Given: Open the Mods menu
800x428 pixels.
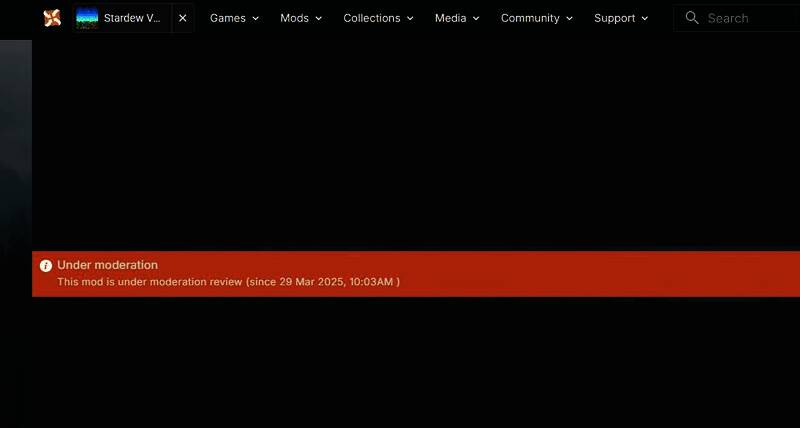Looking at the screenshot, I should [294, 18].
